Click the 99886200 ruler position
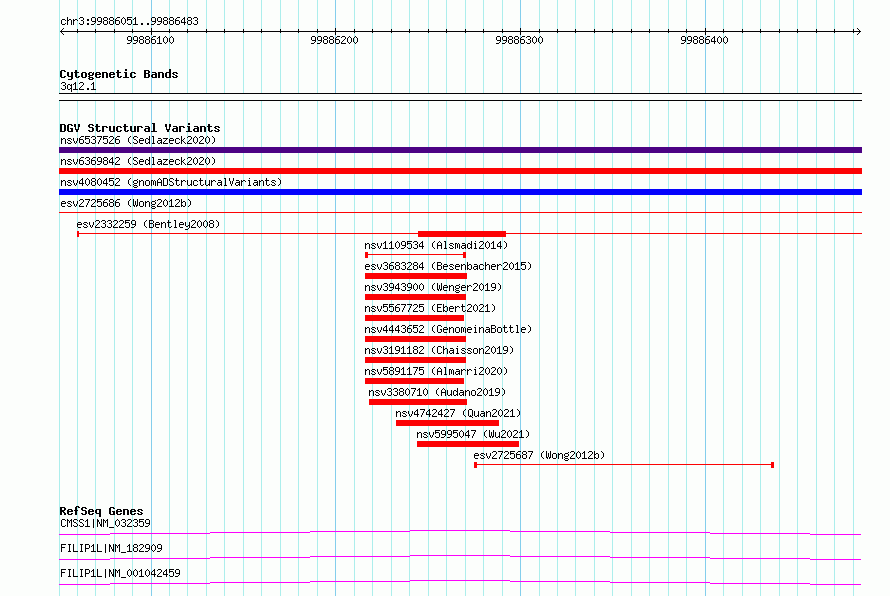The width and height of the screenshot is (890, 596). [x=334, y=40]
